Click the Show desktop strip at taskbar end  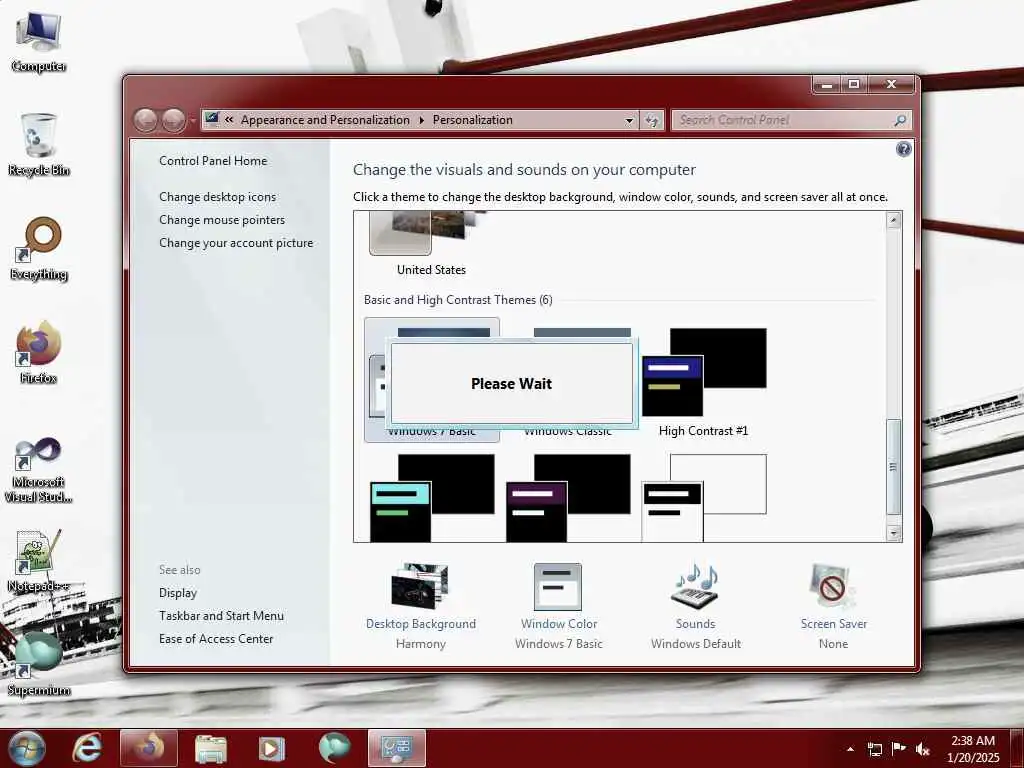click(1019, 748)
